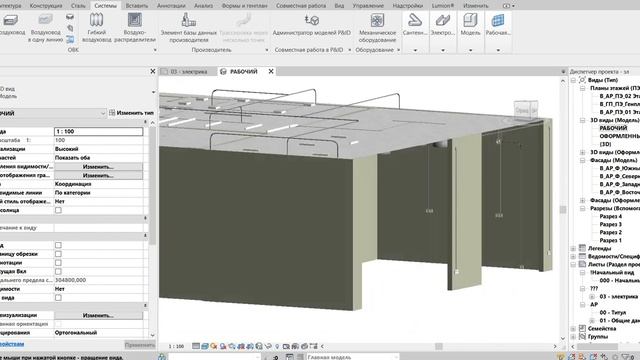Collapse the Виды (Тип) tree node
Viewport: 640px width, 360px height.
pos(573,80)
